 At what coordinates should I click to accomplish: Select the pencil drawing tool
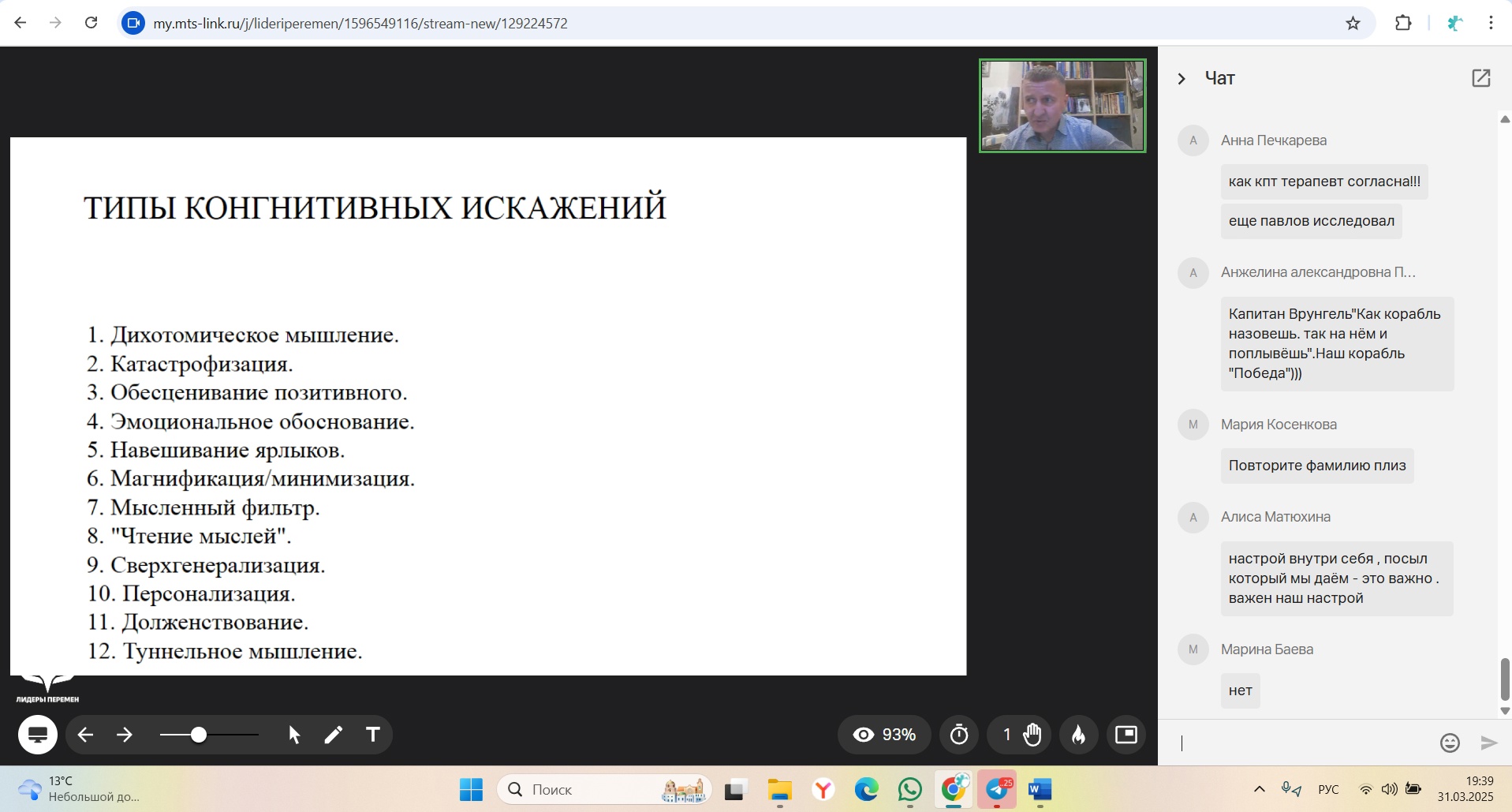click(334, 735)
